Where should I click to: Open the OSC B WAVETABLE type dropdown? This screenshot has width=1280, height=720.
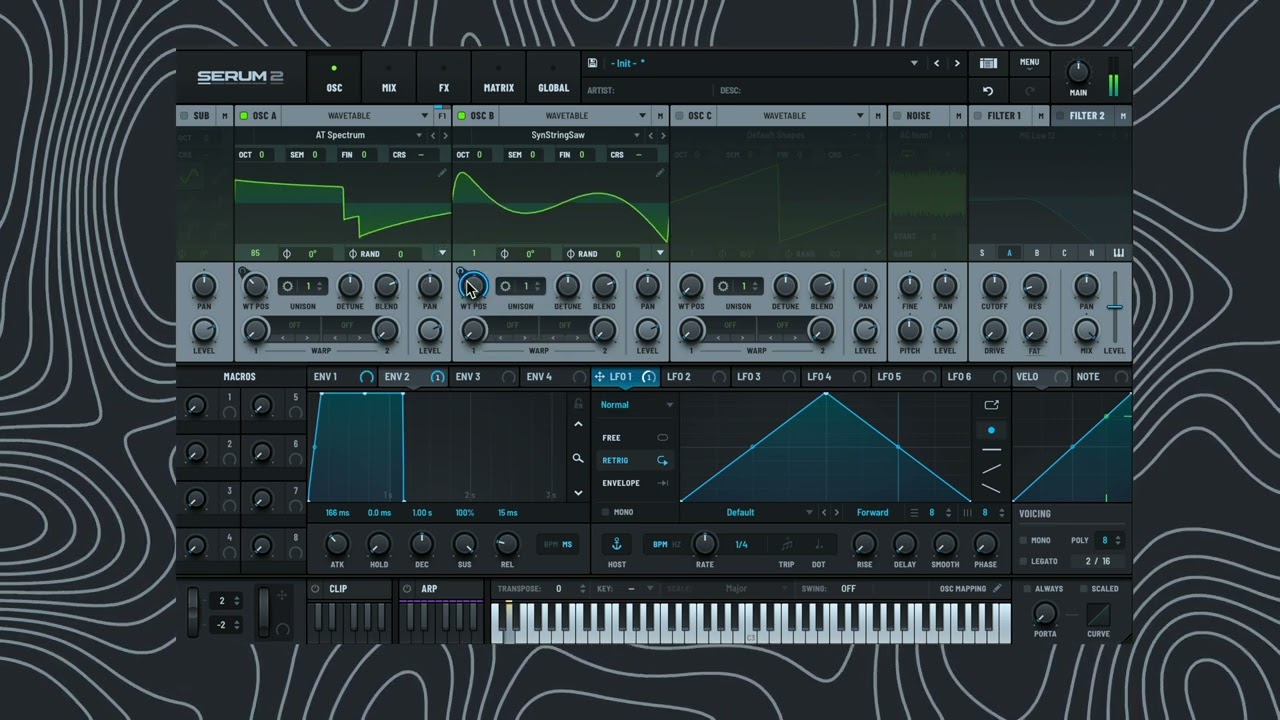(642, 116)
